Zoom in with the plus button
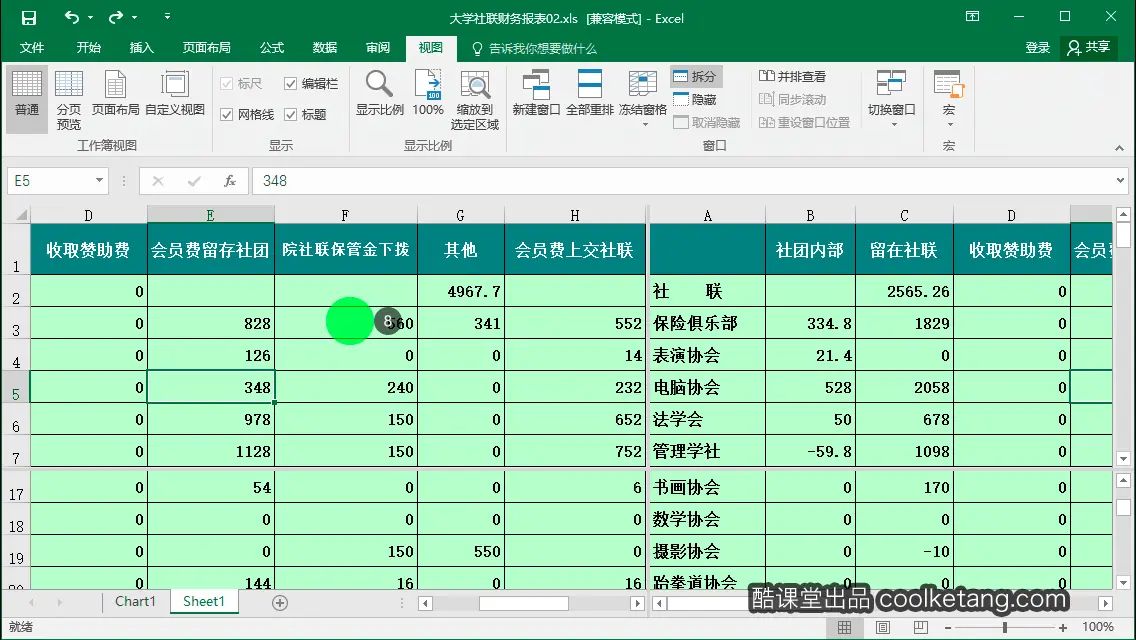The image size is (1136, 640). 1063,628
